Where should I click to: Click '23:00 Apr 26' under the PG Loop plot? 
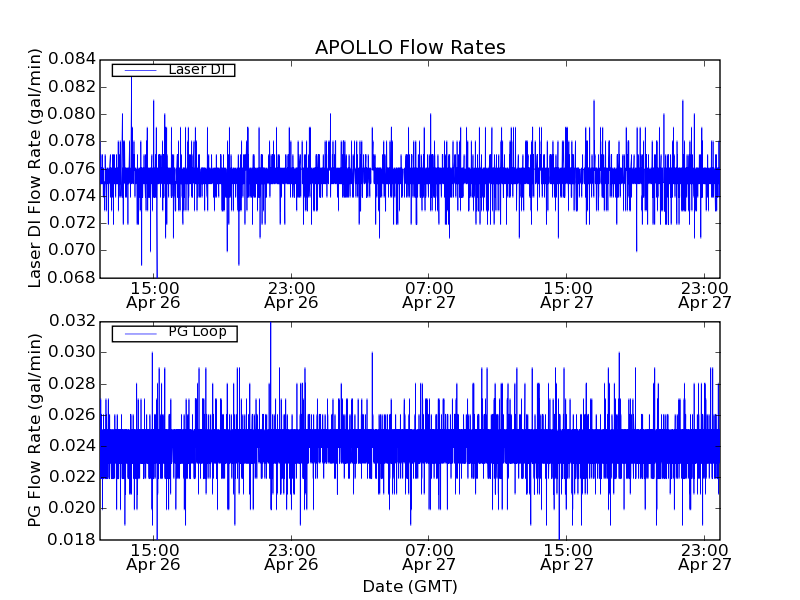click(291, 558)
